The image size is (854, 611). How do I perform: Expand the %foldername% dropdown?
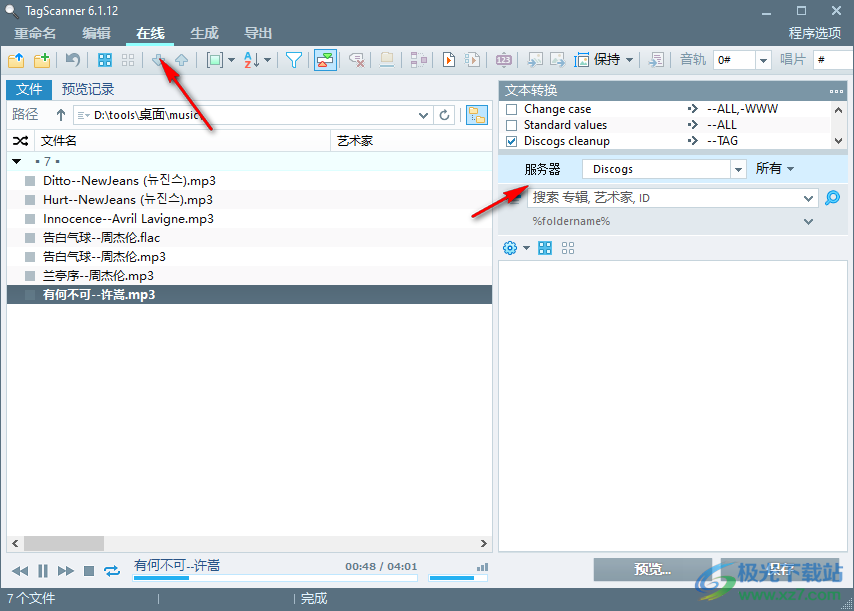pyautogui.click(x=808, y=221)
